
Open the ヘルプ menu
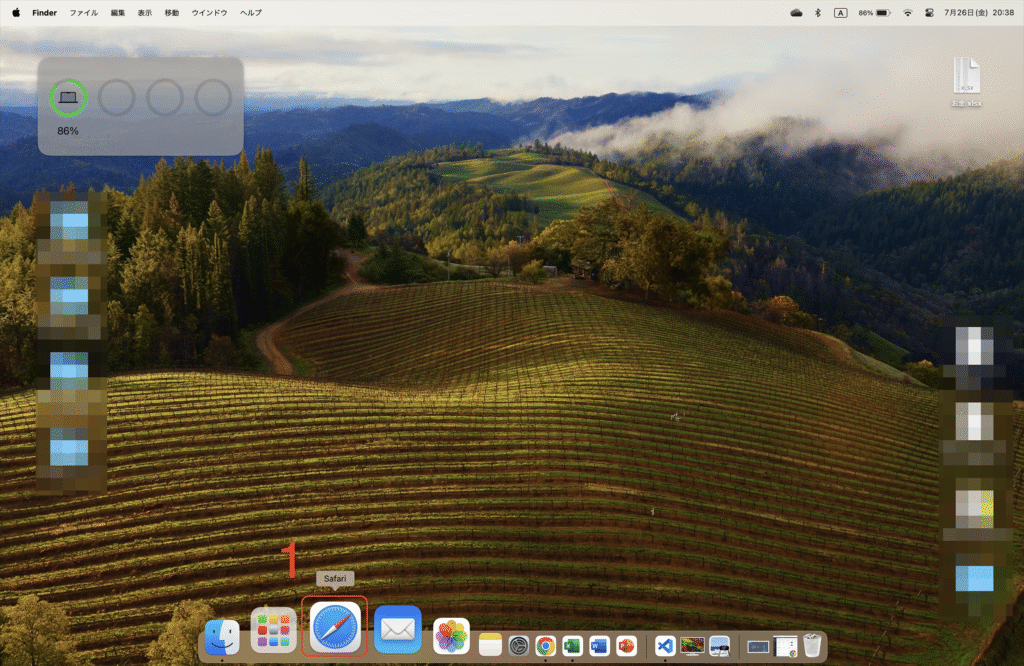pos(251,12)
